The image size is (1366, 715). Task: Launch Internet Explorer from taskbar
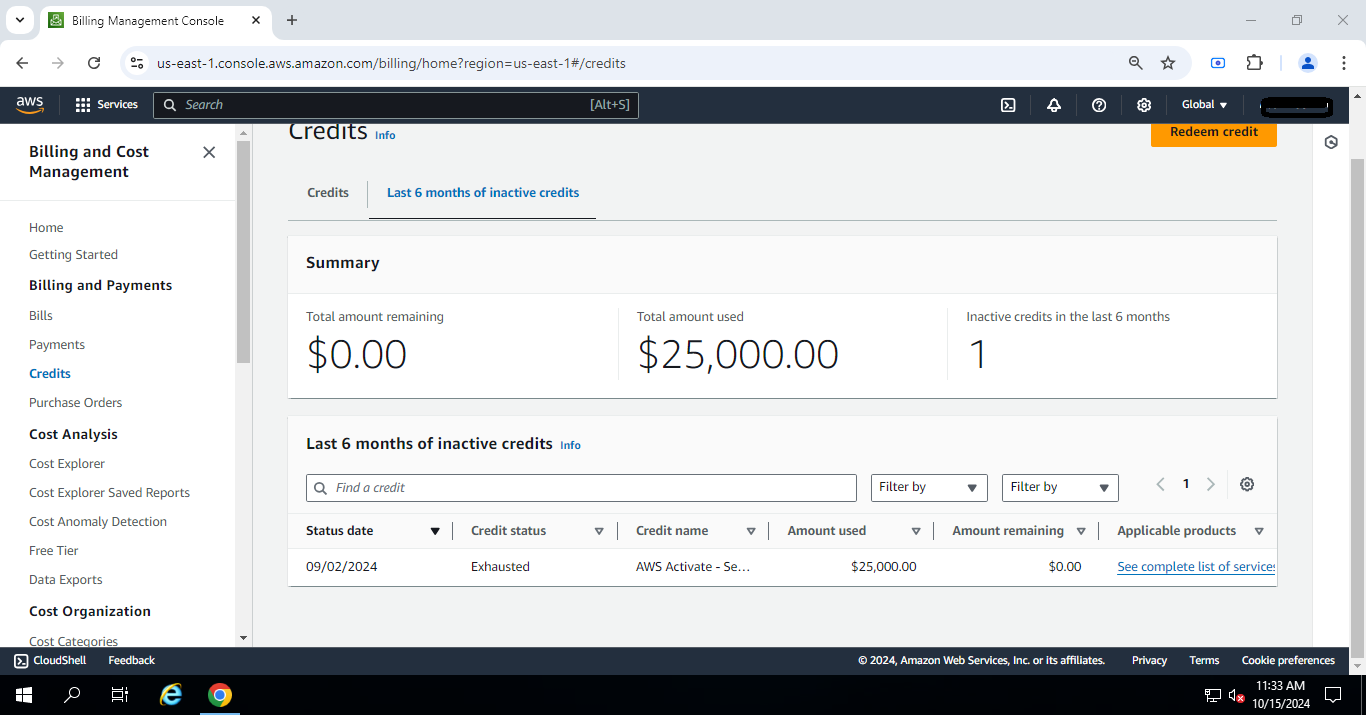pos(172,695)
